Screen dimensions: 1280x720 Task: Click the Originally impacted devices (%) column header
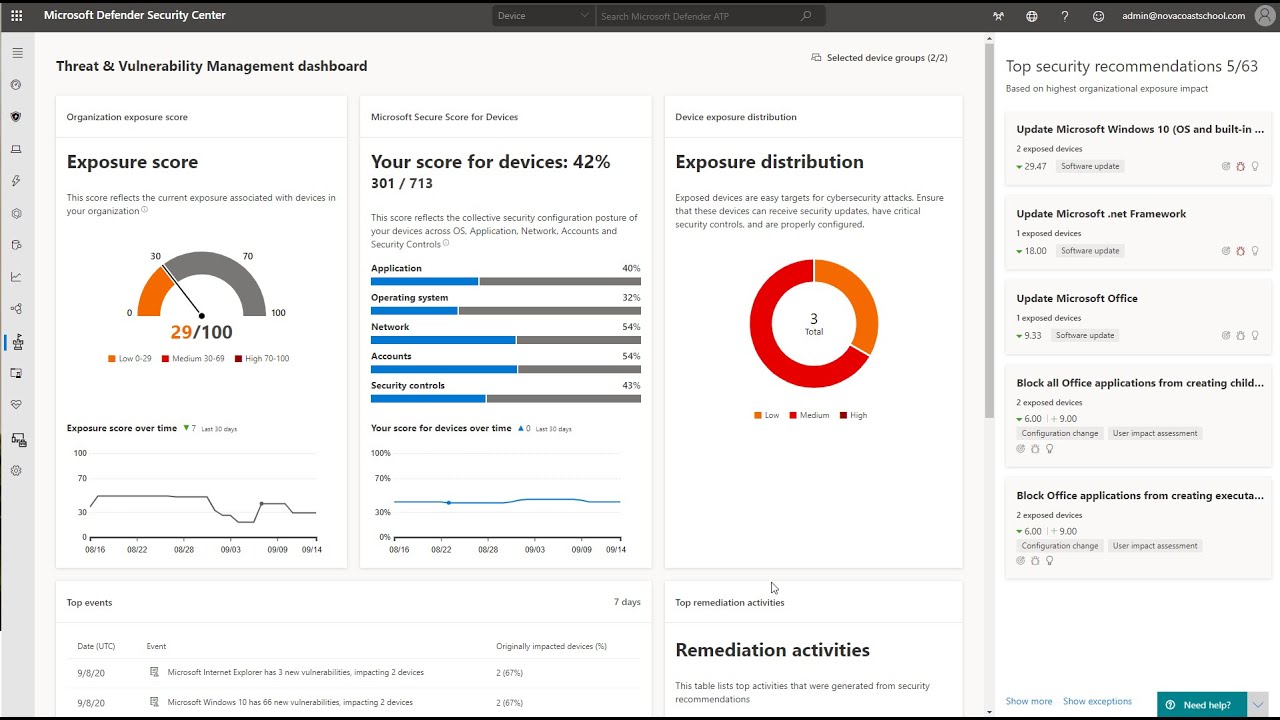(551, 646)
